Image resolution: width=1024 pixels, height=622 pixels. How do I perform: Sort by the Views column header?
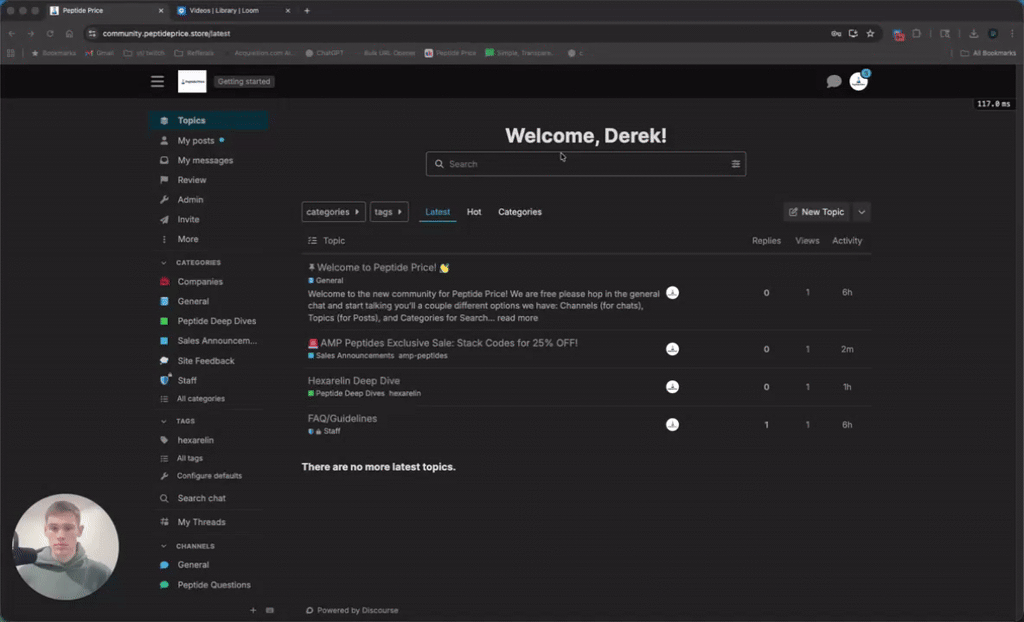point(807,240)
